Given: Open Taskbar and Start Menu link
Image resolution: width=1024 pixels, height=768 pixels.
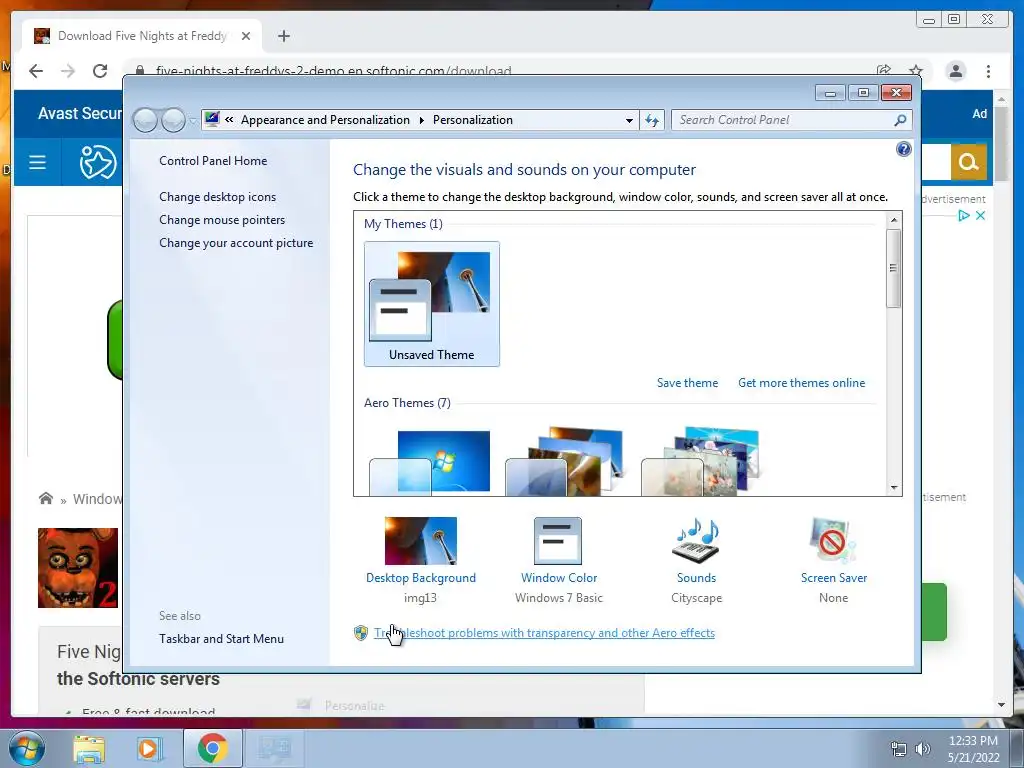Looking at the screenshot, I should 221,639.
